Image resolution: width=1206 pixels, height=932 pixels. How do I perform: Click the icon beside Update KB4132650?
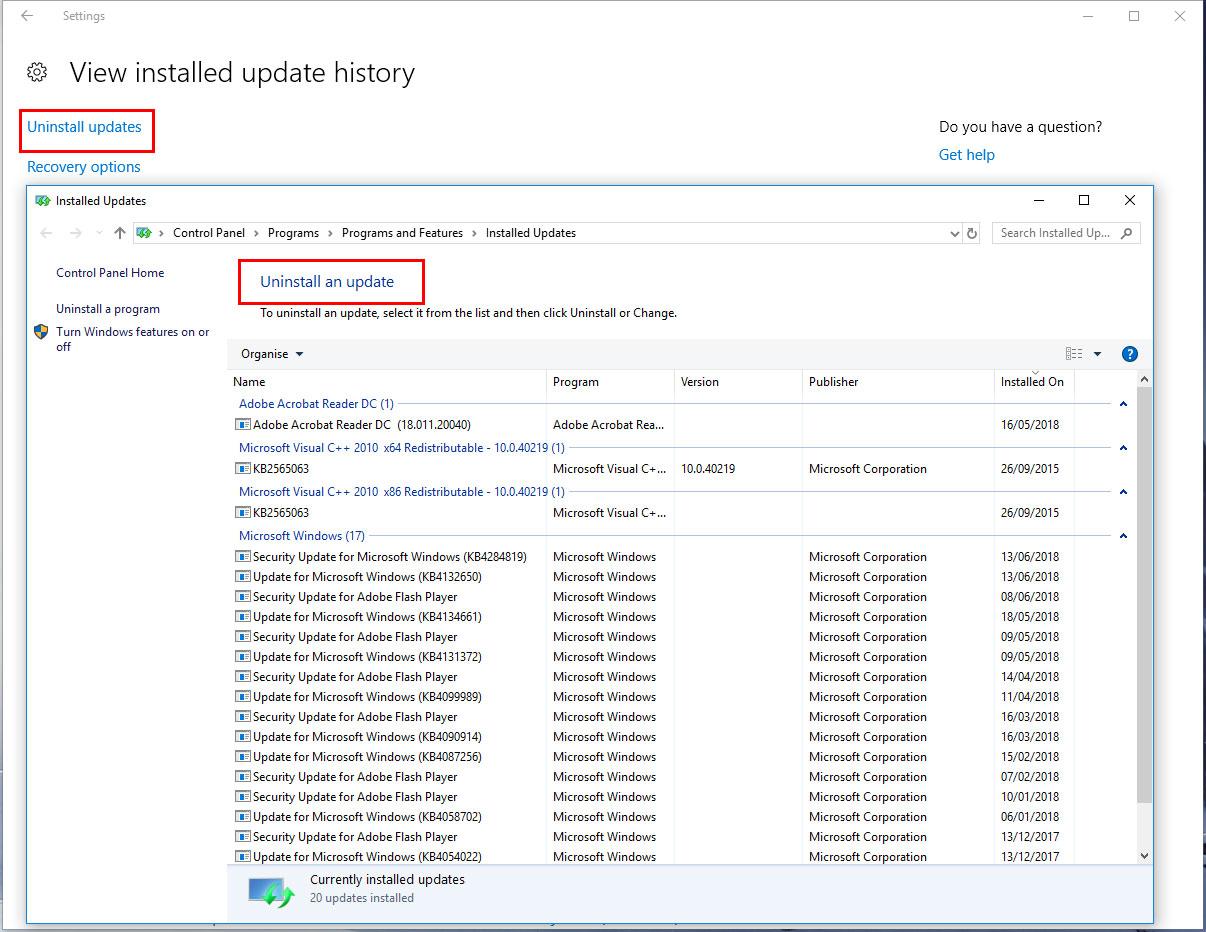click(x=243, y=577)
